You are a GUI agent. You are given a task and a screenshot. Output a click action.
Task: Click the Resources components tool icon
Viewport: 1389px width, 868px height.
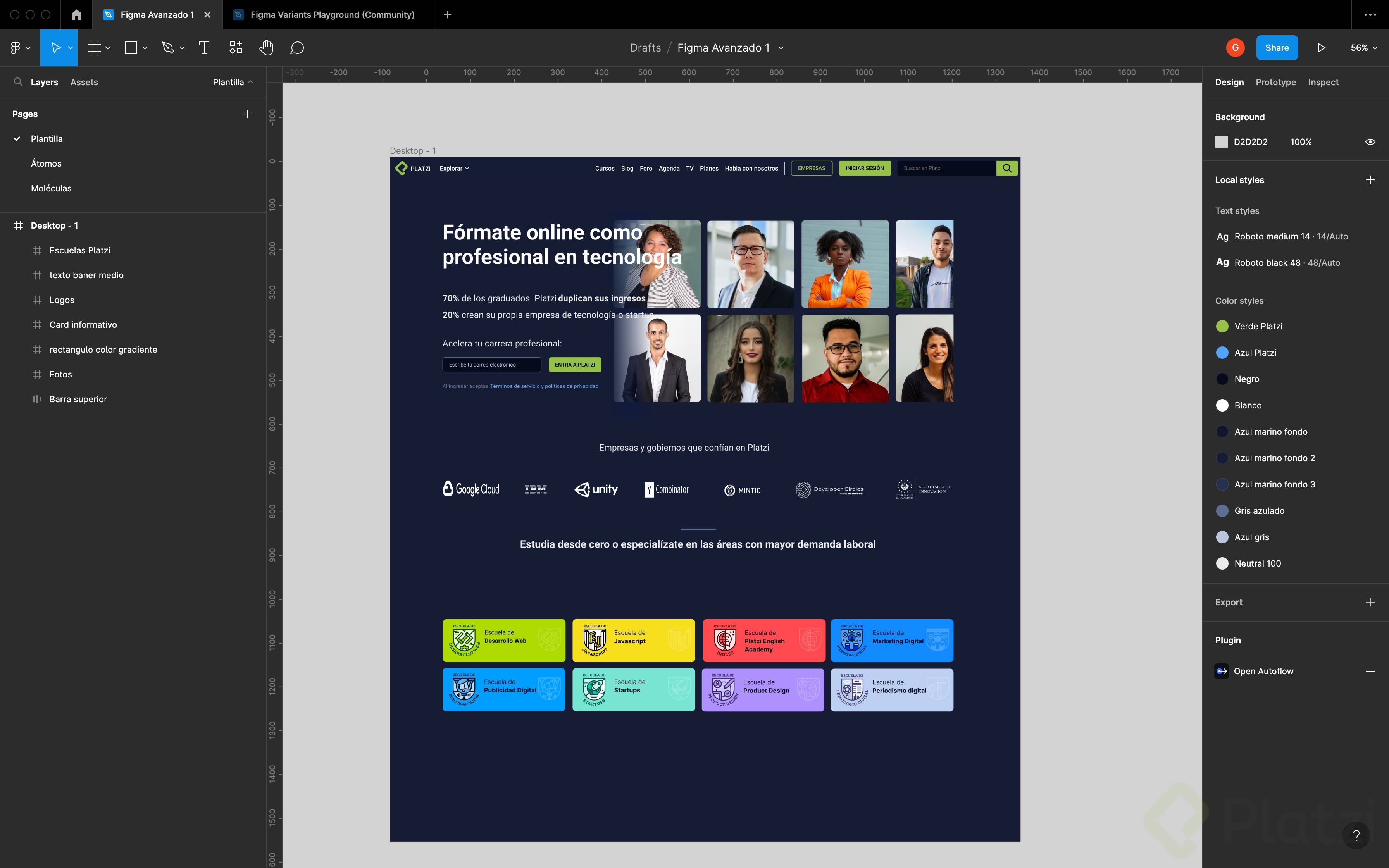click(x=235, y=48)
